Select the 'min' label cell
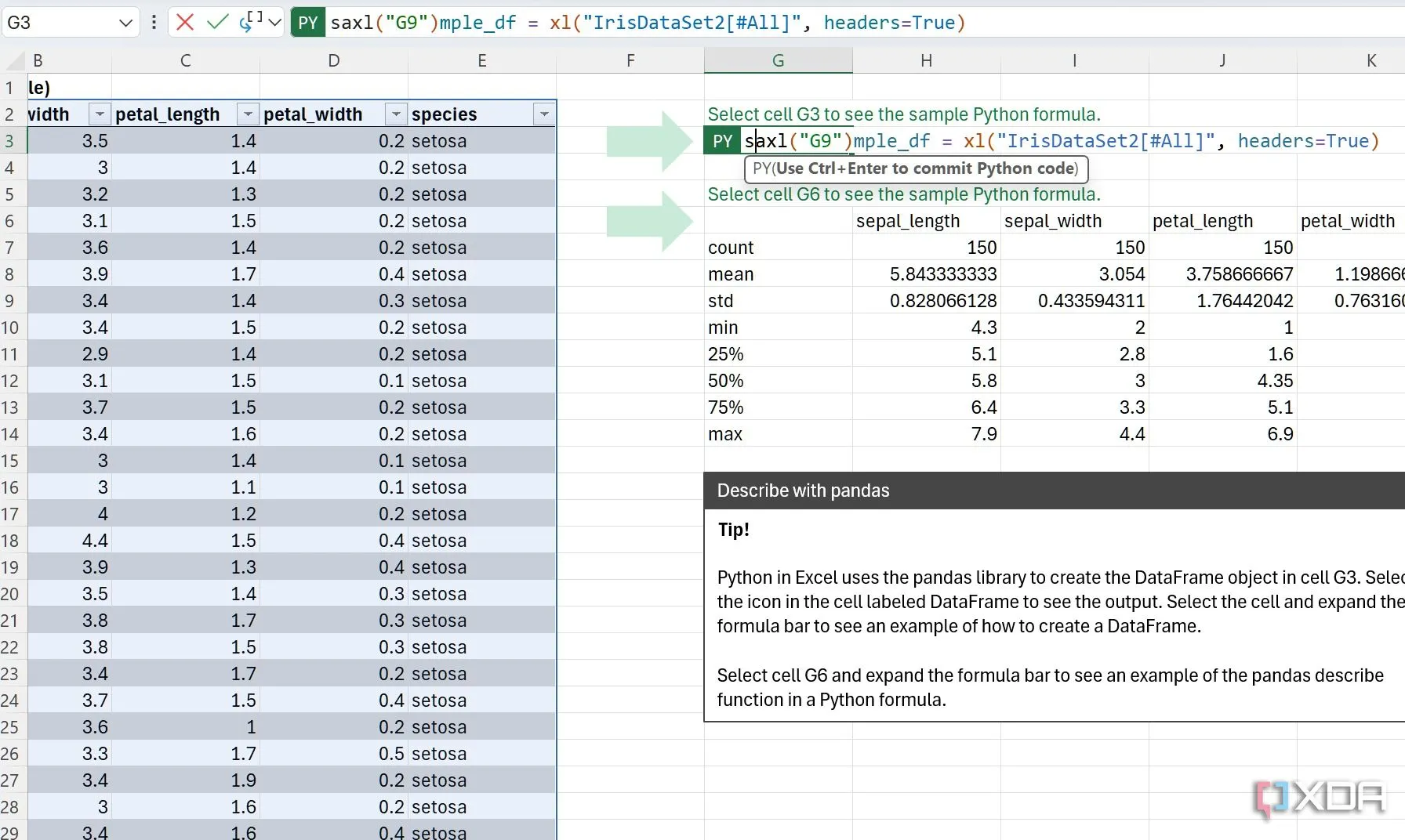This screenshot has height=840, width=1405. coord(779,328)
